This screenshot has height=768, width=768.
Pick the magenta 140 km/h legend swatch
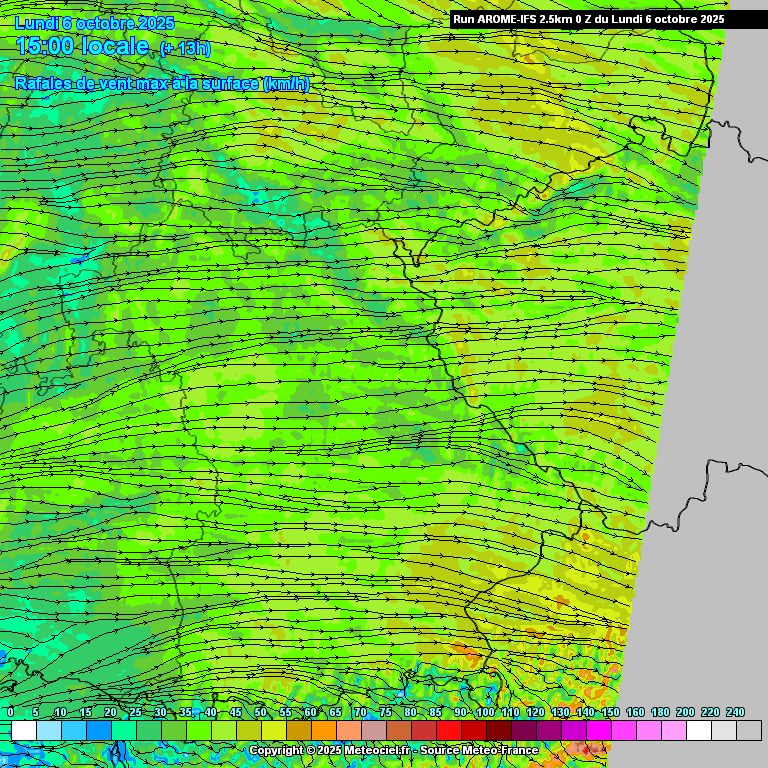click(598, 731)
